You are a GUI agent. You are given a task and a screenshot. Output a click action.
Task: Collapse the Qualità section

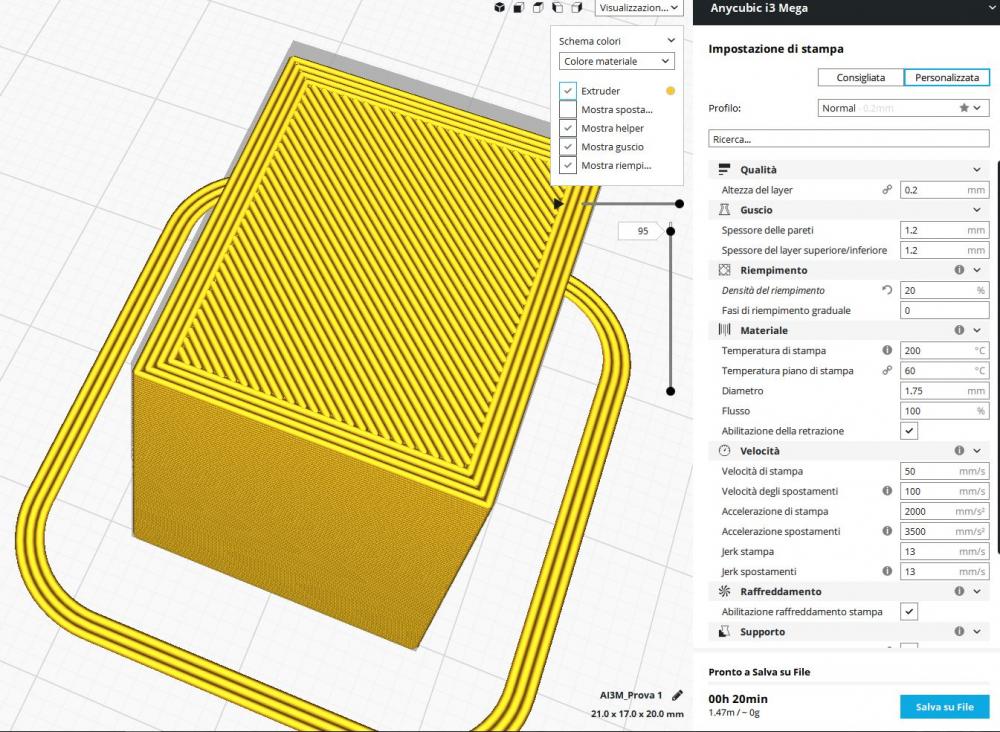[977, 170]
